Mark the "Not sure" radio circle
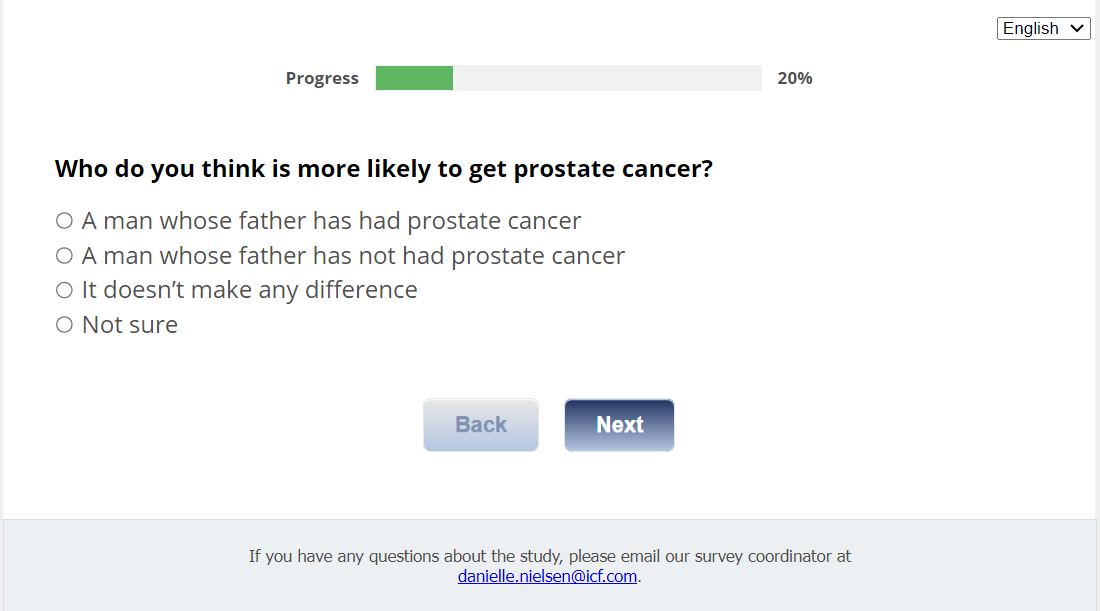The height and width of the screenshot is (611, 1100). click(65, 325)
